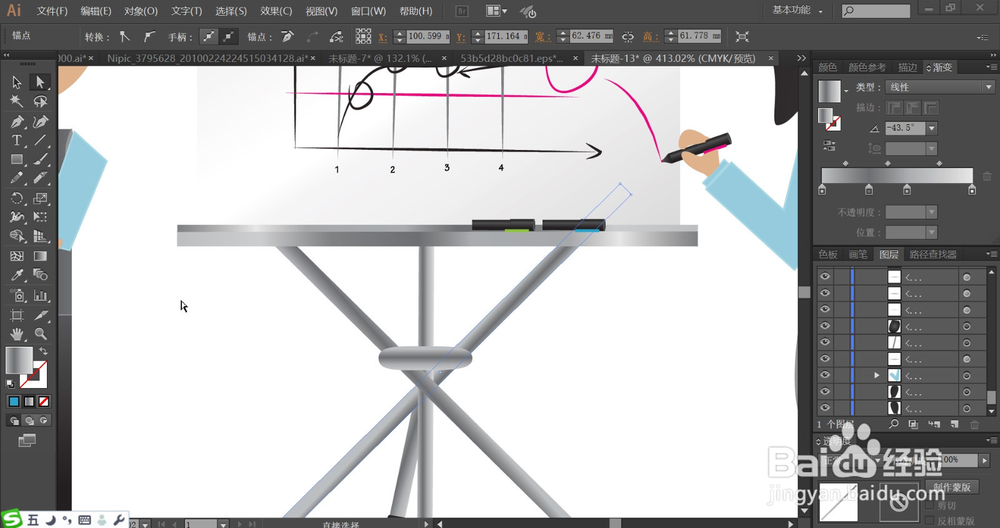The image size is (1000, 528).
Task: Select the Selection tool (black arrow)
Action: coord(17,82)
